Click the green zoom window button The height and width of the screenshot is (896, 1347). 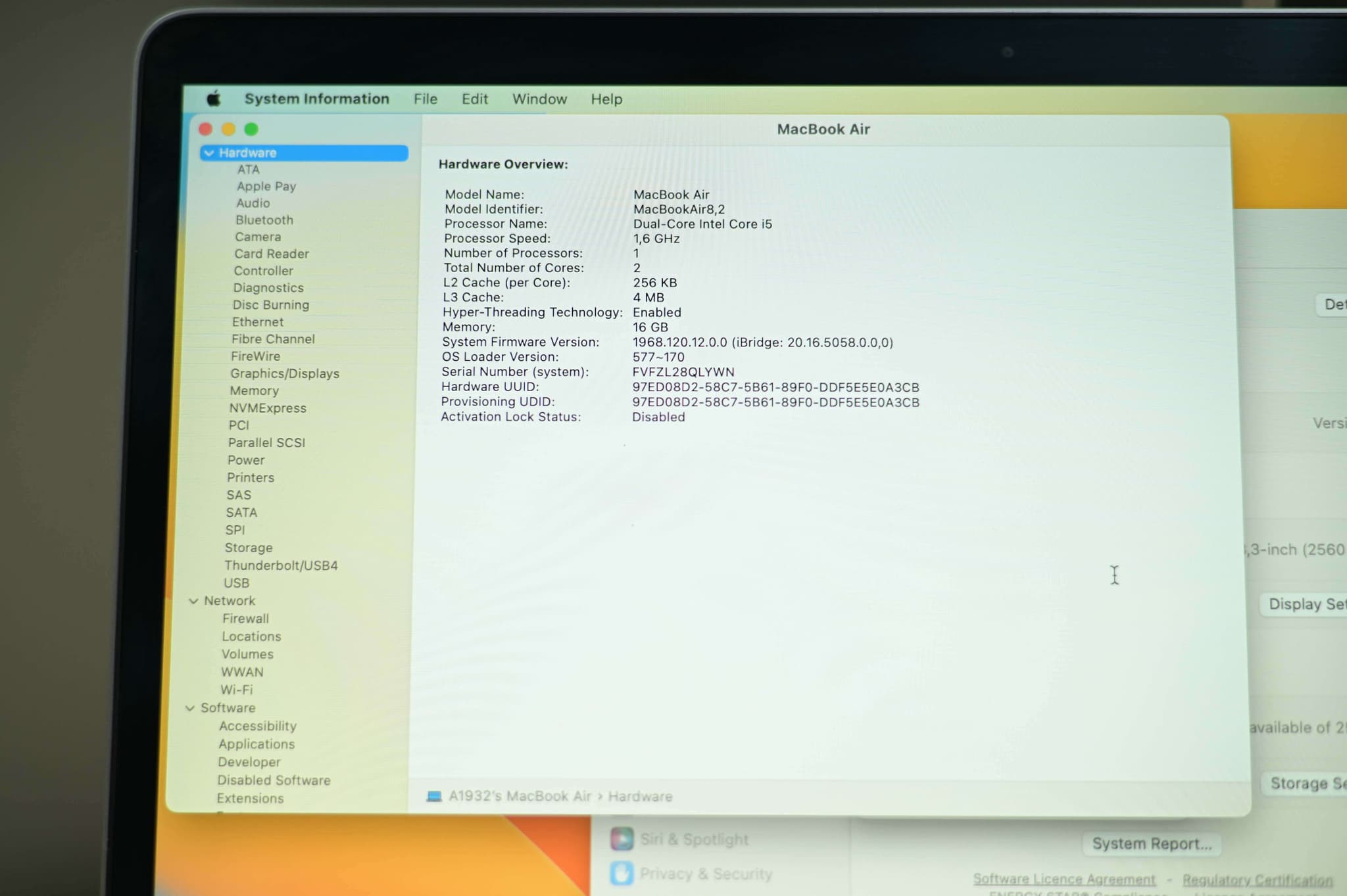tap(251, 130)
